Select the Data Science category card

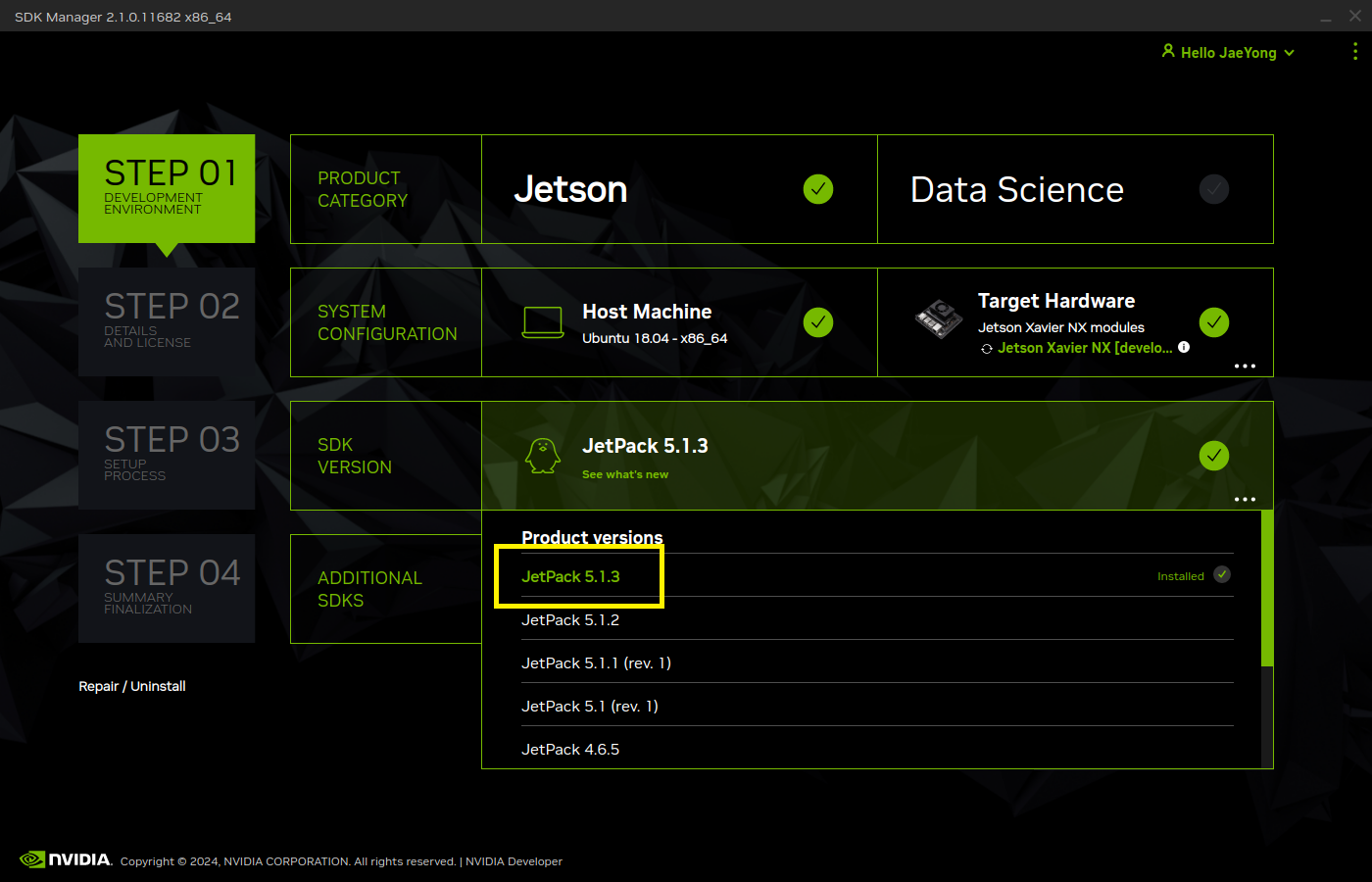coord(1075,189)
